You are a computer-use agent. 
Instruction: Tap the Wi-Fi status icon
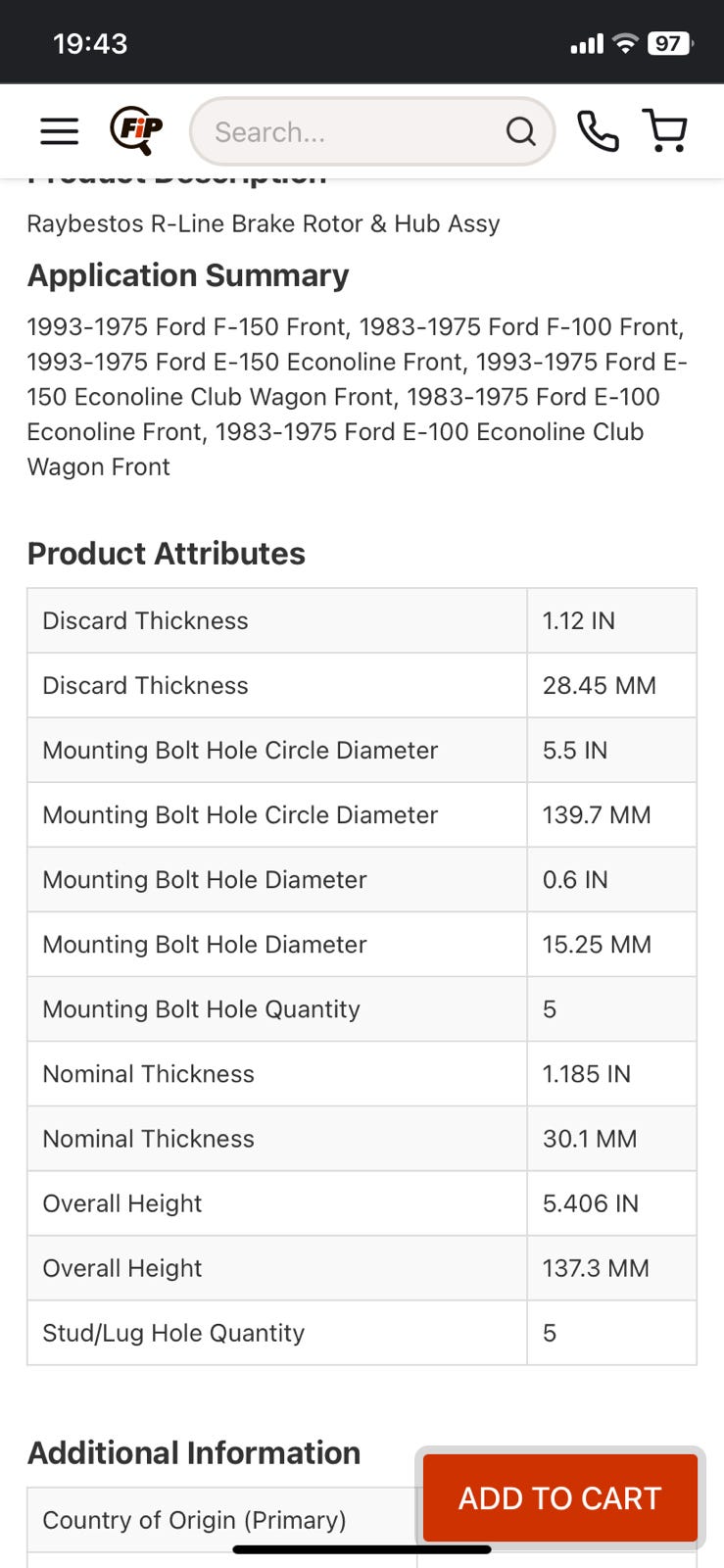coord(624,43)
